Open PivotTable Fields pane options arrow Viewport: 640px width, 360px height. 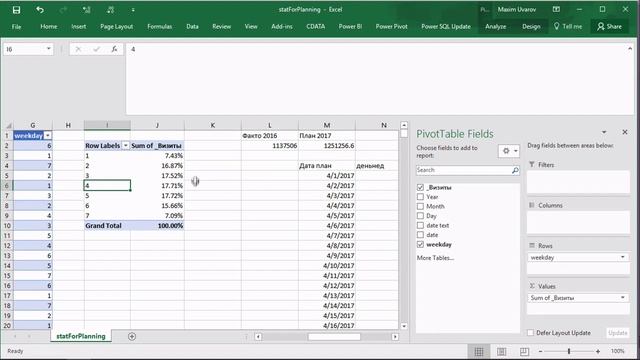click(x=604, y=132)
